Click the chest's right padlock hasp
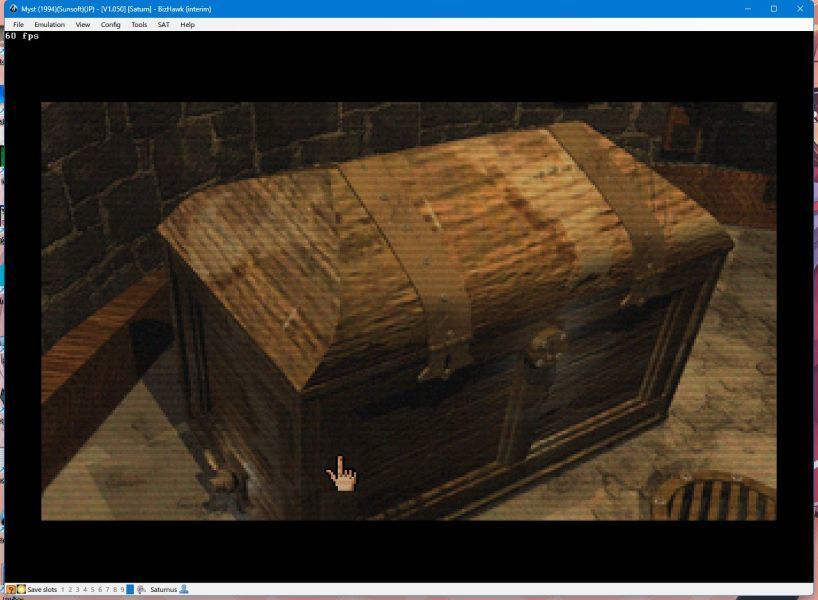The image size is (818, 600). pyautogui.click(x=546, y=347)
